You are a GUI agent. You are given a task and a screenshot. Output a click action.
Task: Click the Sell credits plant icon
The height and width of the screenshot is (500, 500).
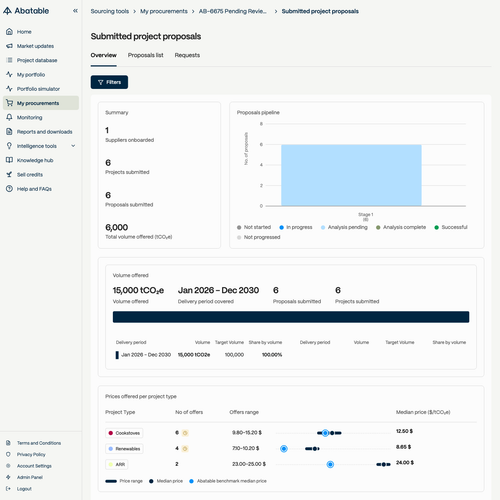point(9,175)
